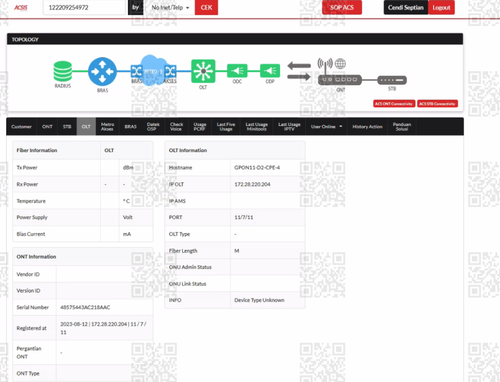Click the Fiber Information heading

click(x=37, y=150)
